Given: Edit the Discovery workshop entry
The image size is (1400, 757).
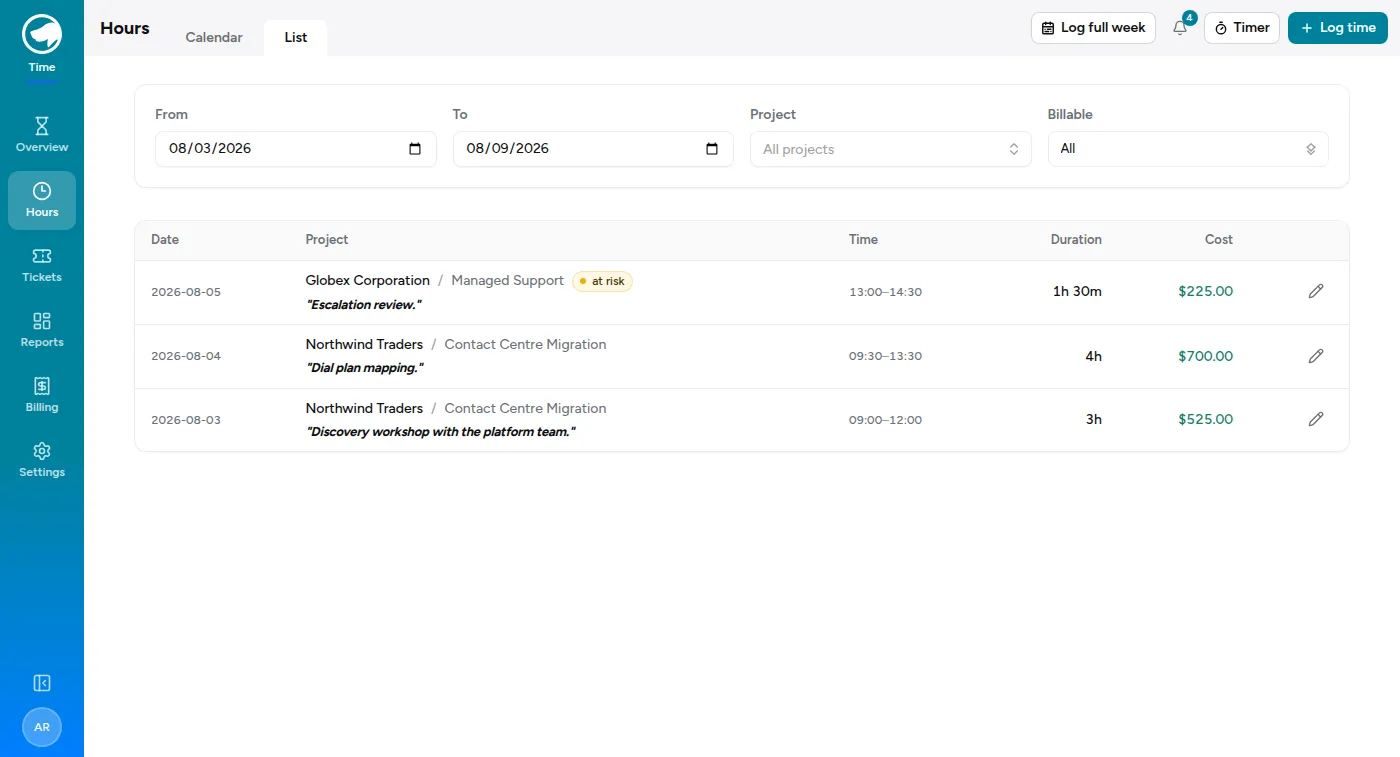Looking at the screenshot, I should (1316, 419).
